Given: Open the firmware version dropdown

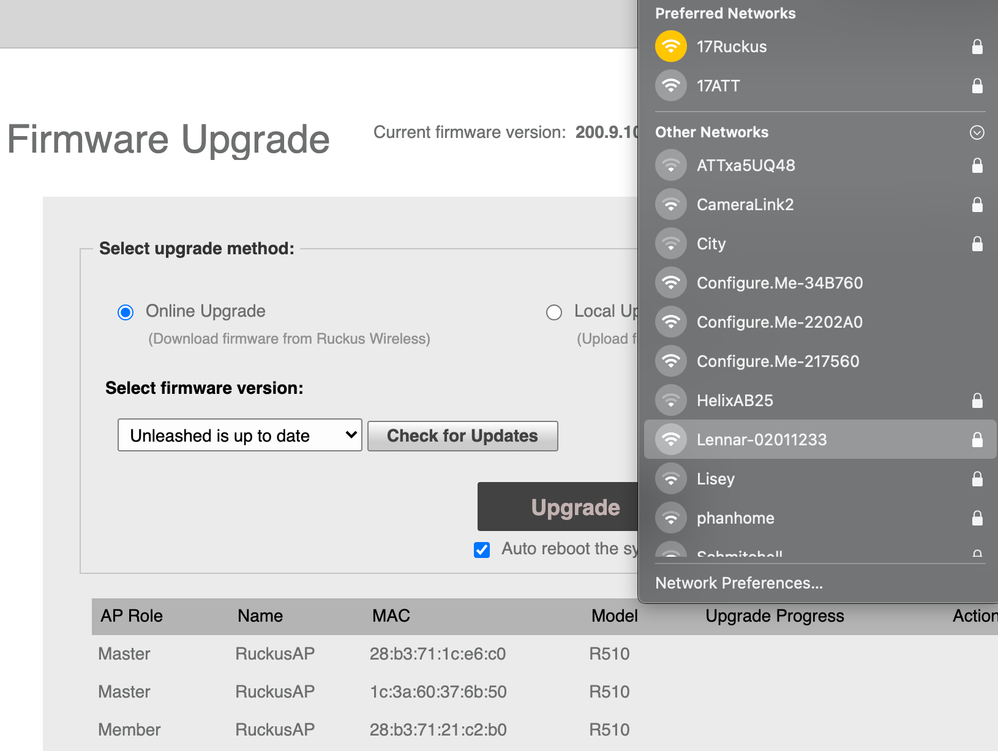Looking at the screenshot, I should point(239,436).
